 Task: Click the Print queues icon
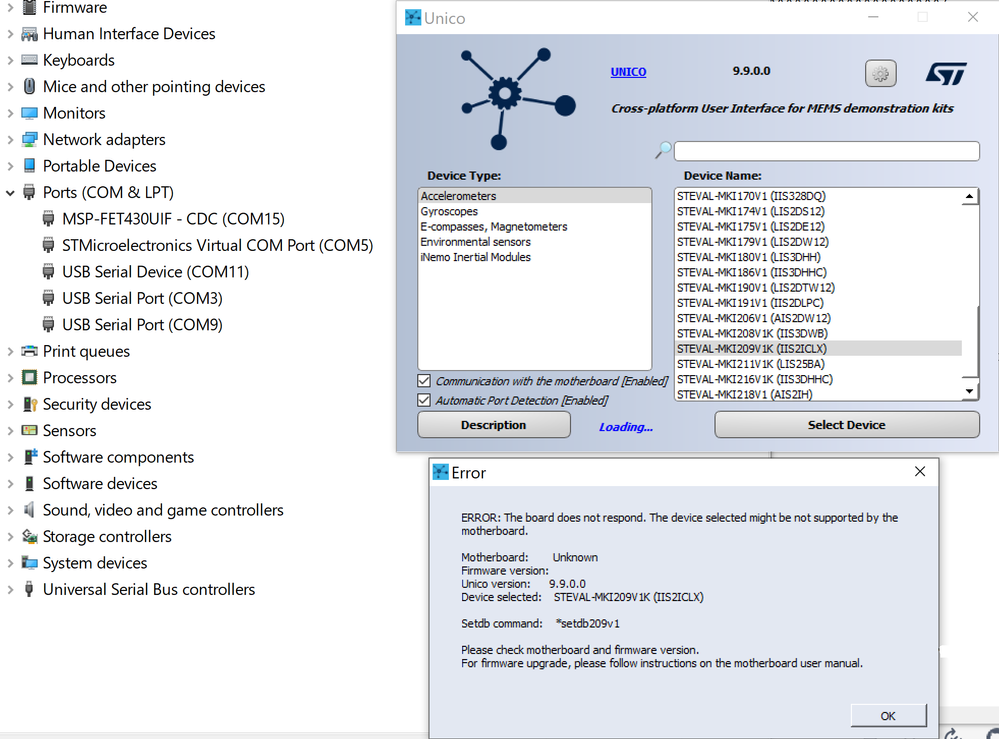coord(29,351)
